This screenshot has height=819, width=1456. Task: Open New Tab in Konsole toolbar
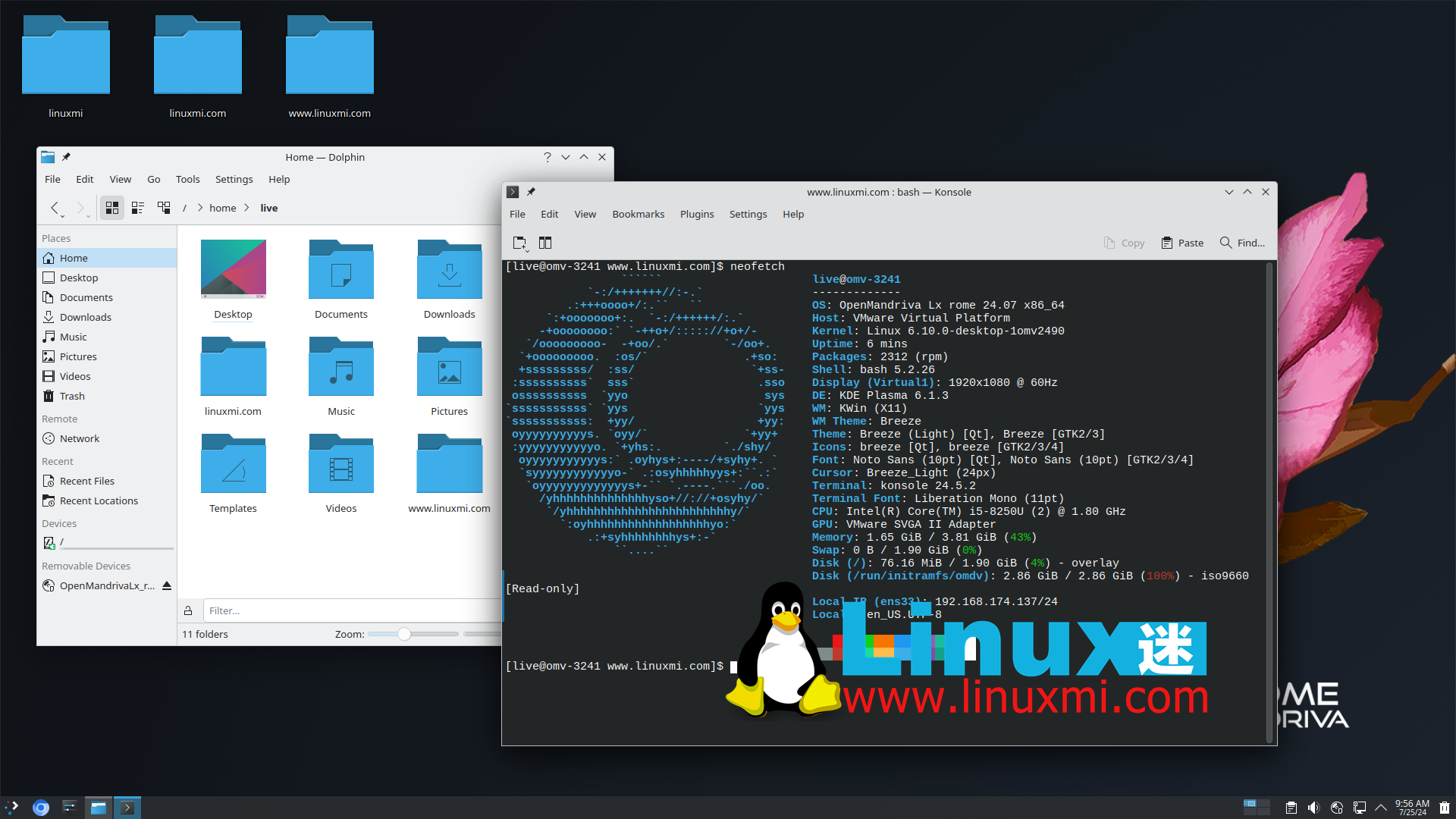tap(520, 243)
